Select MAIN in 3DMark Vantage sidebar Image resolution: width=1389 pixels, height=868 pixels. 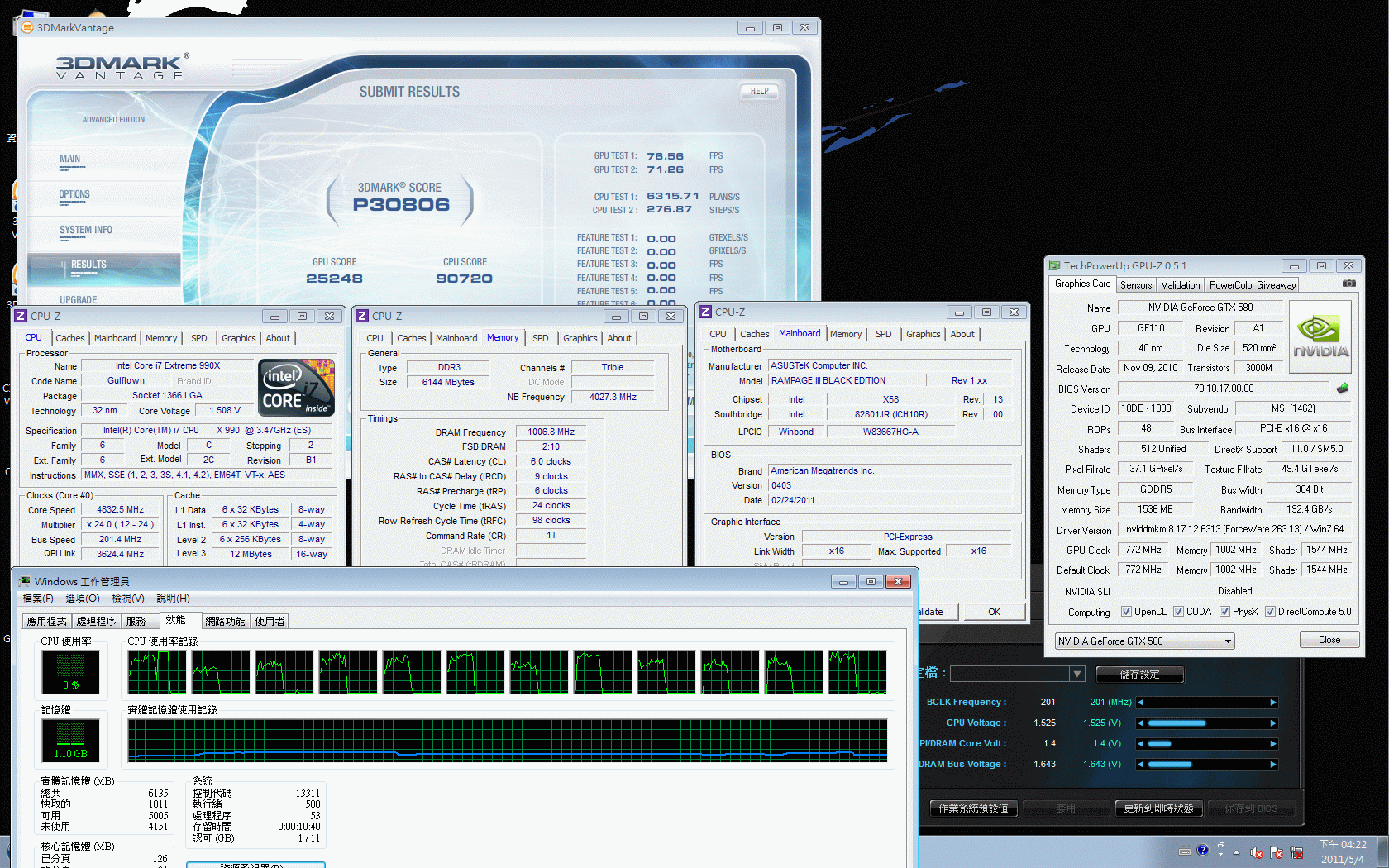(x=70, y=160)
